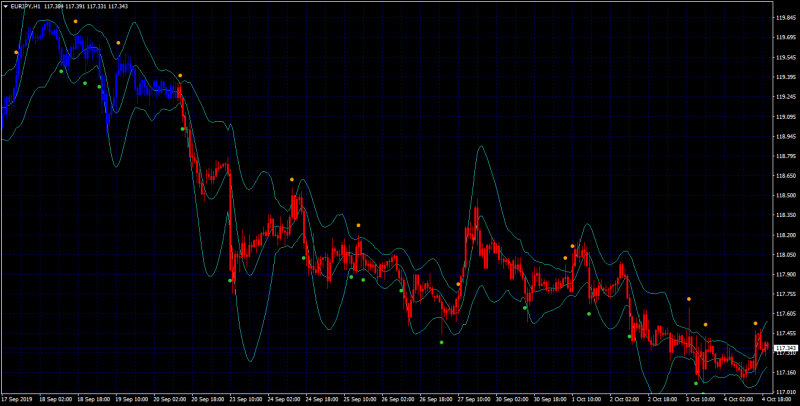The width and height of the screenshot is (800, 406).
Task: Click the 24 Sep 18:00 time label
Action: pos(322,398)
